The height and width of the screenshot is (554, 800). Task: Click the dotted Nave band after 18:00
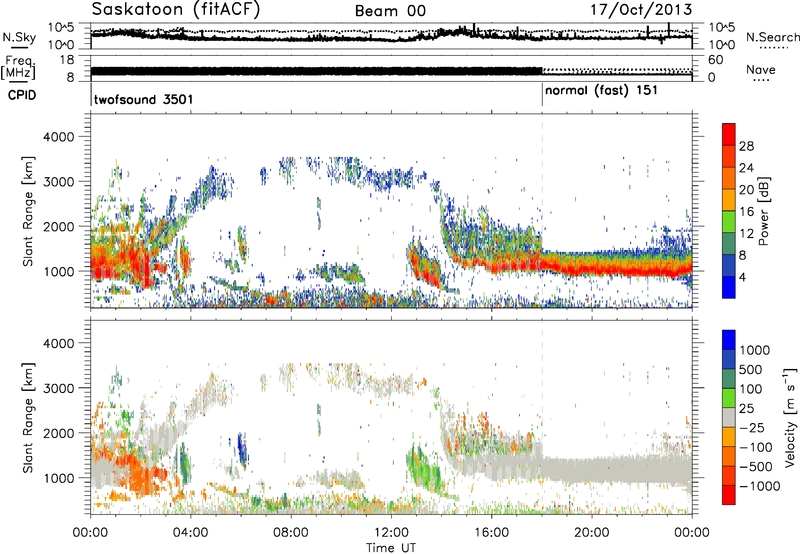tap(617, 70)
